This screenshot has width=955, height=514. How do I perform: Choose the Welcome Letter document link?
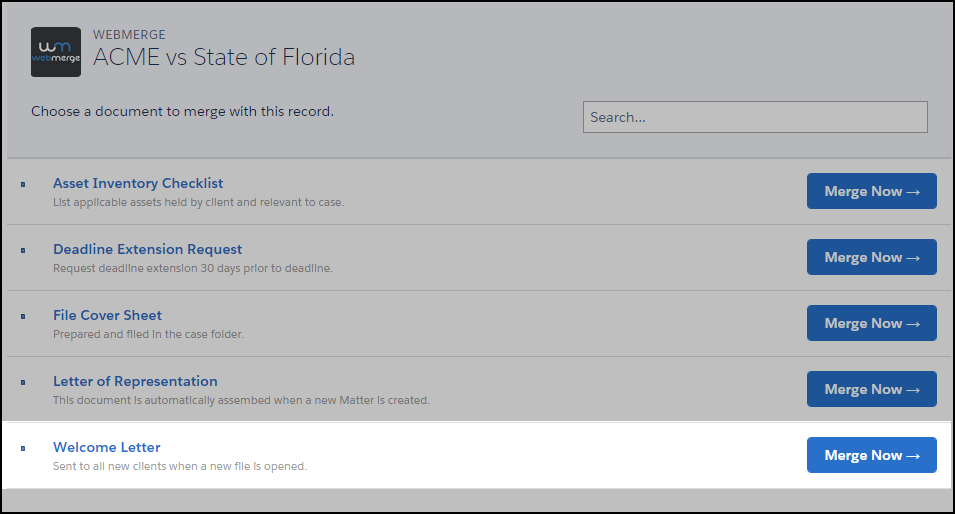pyautogui.click(x=106, y=447)
